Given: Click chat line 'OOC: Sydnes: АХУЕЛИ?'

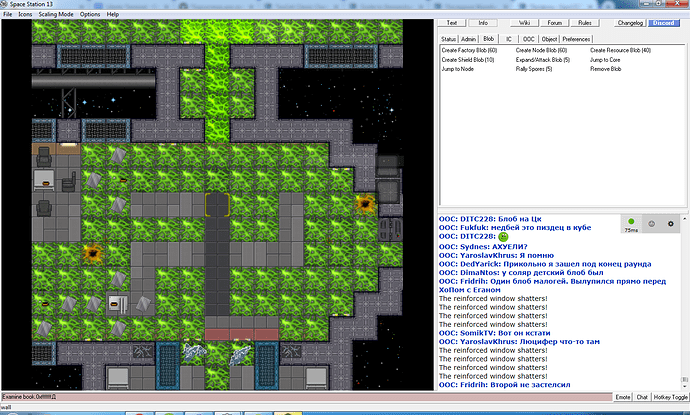Looking at the screenshot, I should click(483, 247).
